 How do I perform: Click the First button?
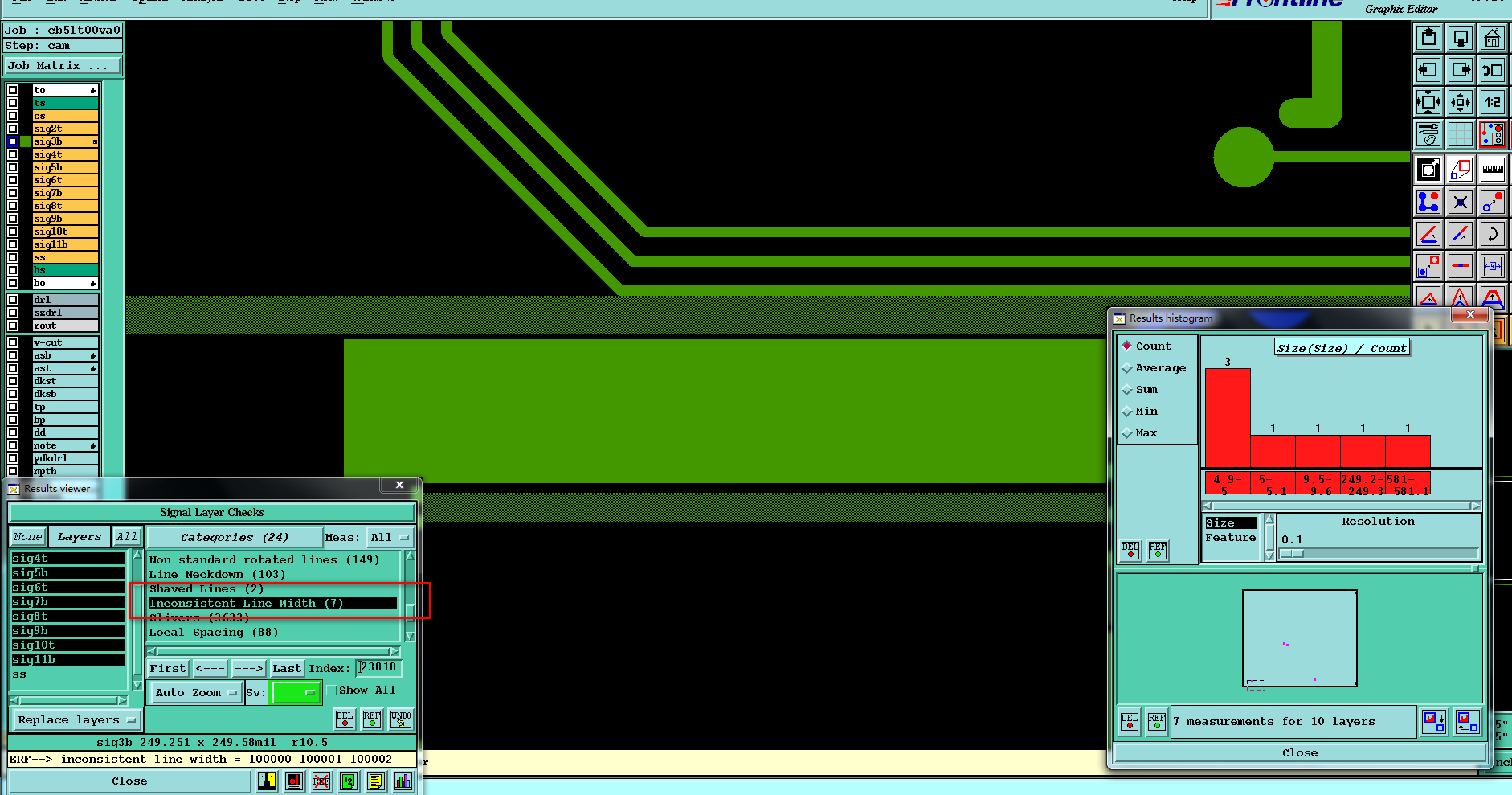(x=168, y=668)
